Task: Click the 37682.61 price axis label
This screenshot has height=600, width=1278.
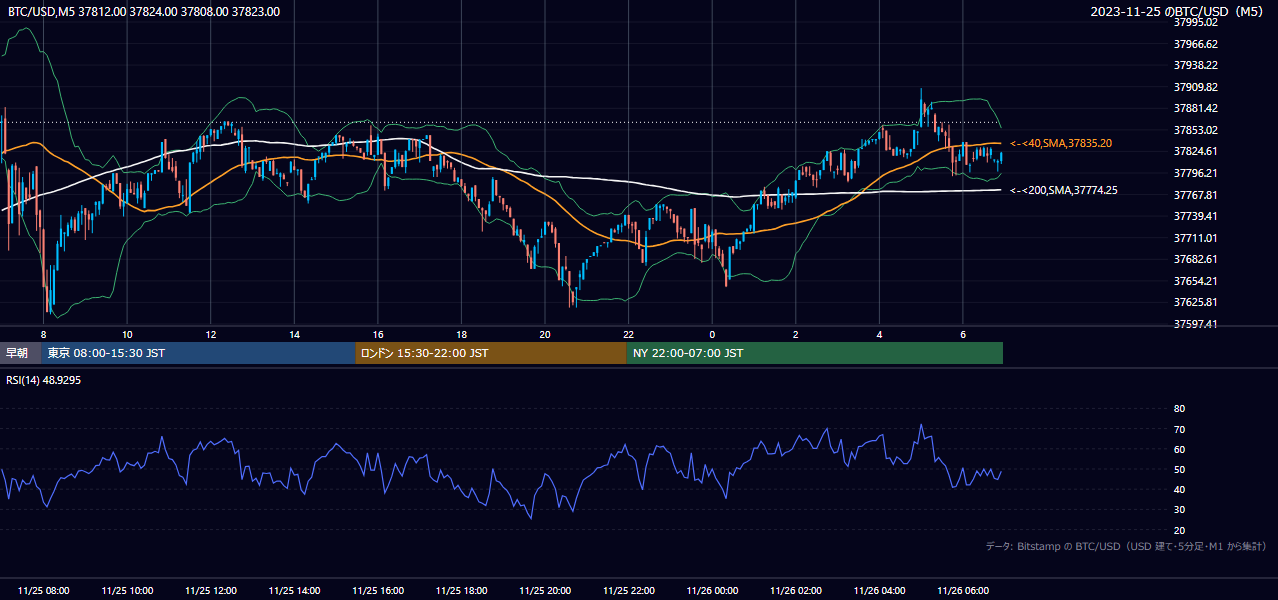Action: pos(1196,259)
